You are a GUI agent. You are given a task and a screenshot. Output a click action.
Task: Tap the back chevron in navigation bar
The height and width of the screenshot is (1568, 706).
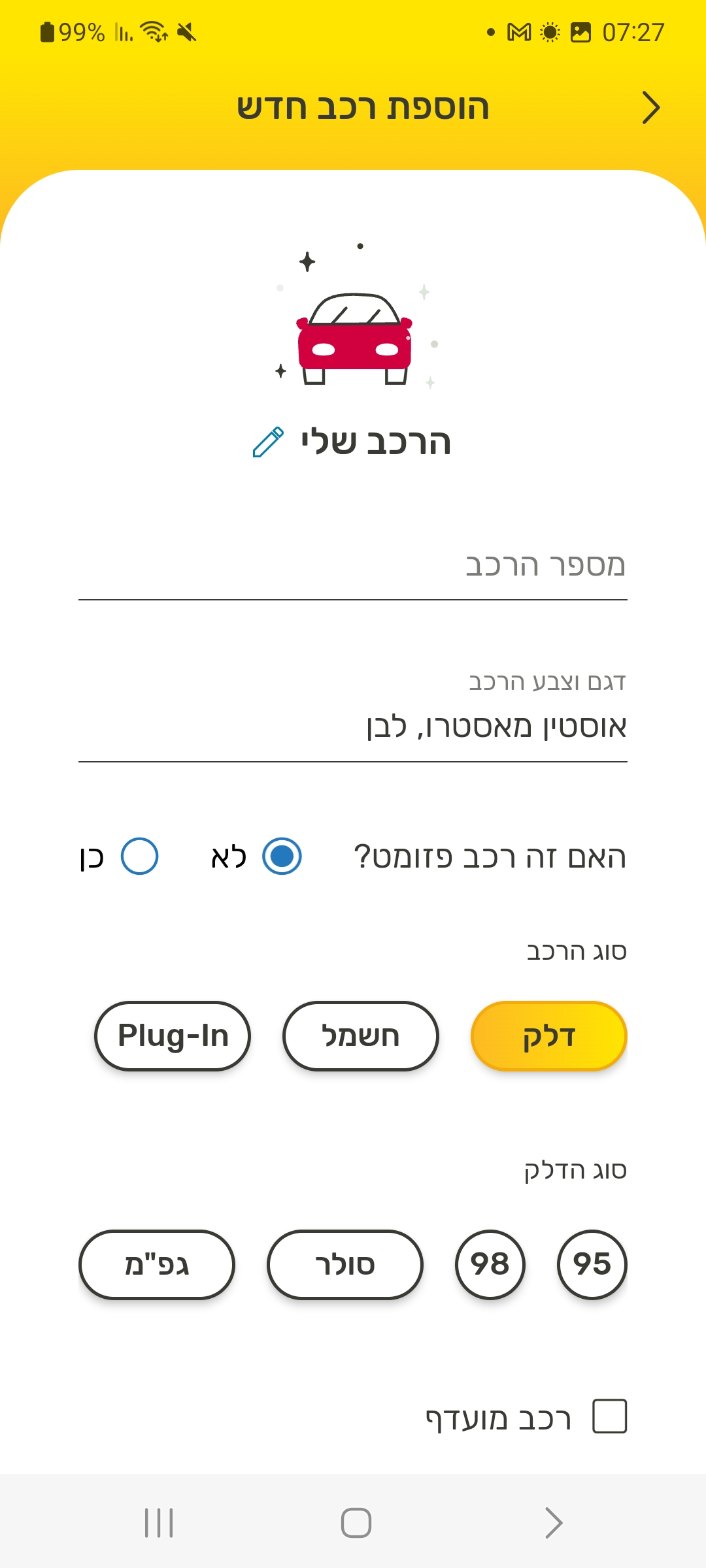pos(554,1523)
